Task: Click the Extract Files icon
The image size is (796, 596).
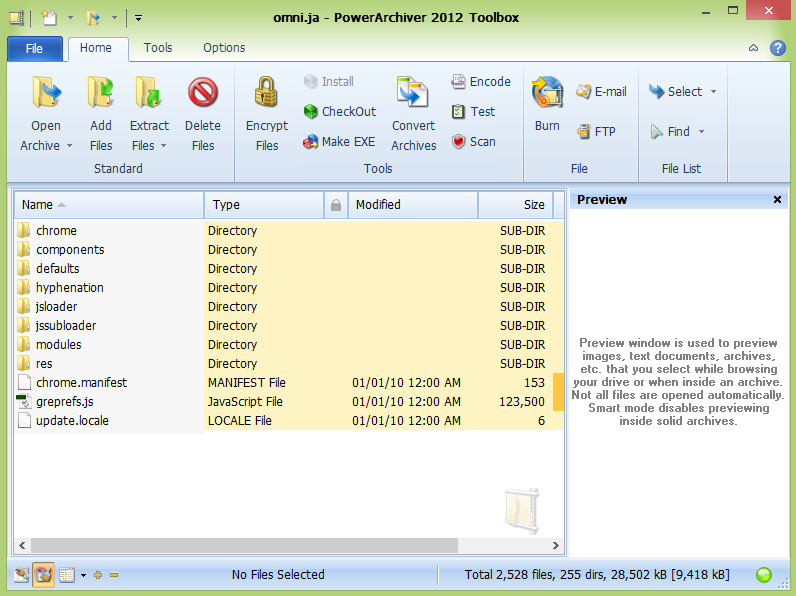Action: coord(149,93)
